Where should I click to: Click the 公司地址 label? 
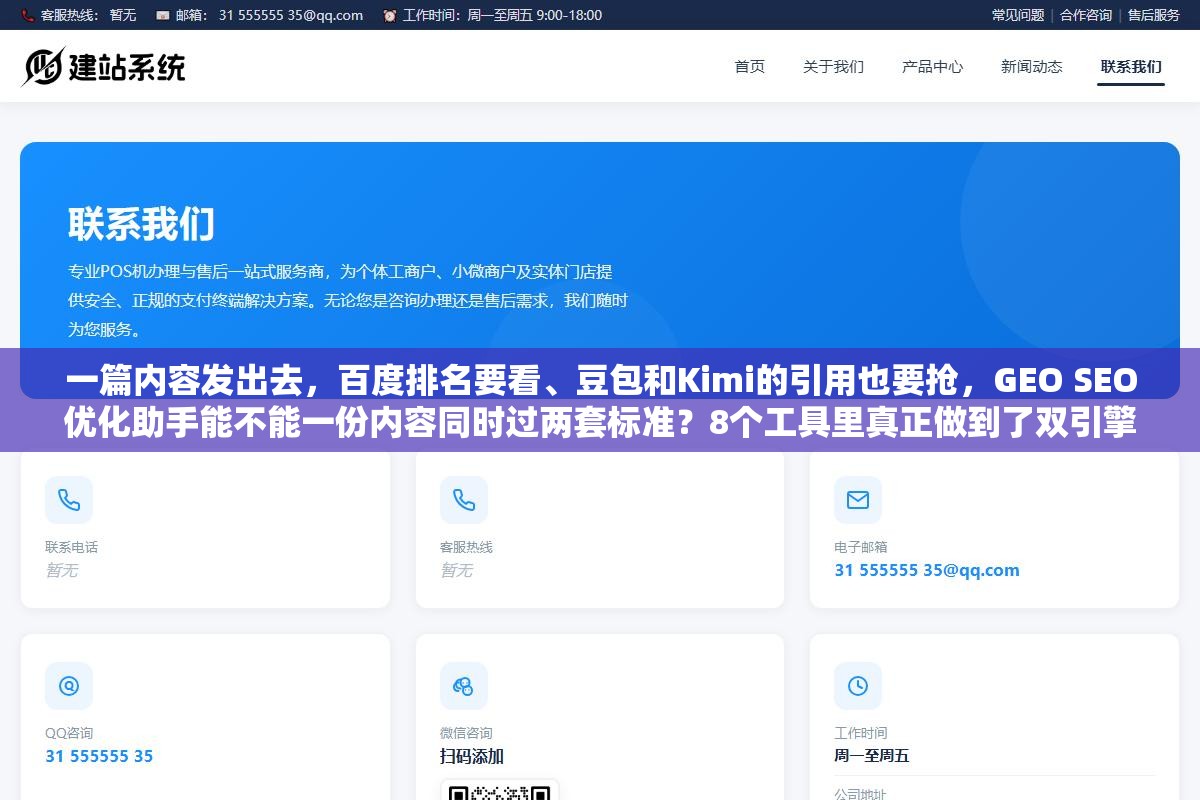[861, 795]
